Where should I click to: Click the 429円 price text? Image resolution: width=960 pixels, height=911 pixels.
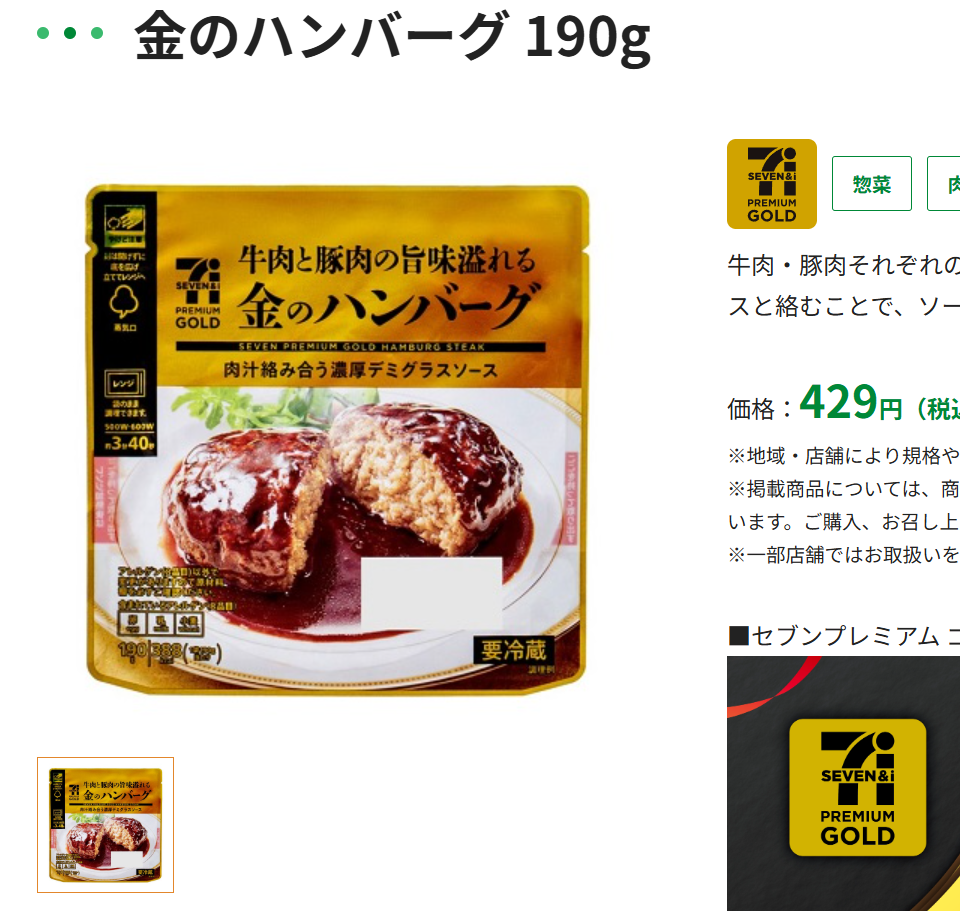click(850, 403)
